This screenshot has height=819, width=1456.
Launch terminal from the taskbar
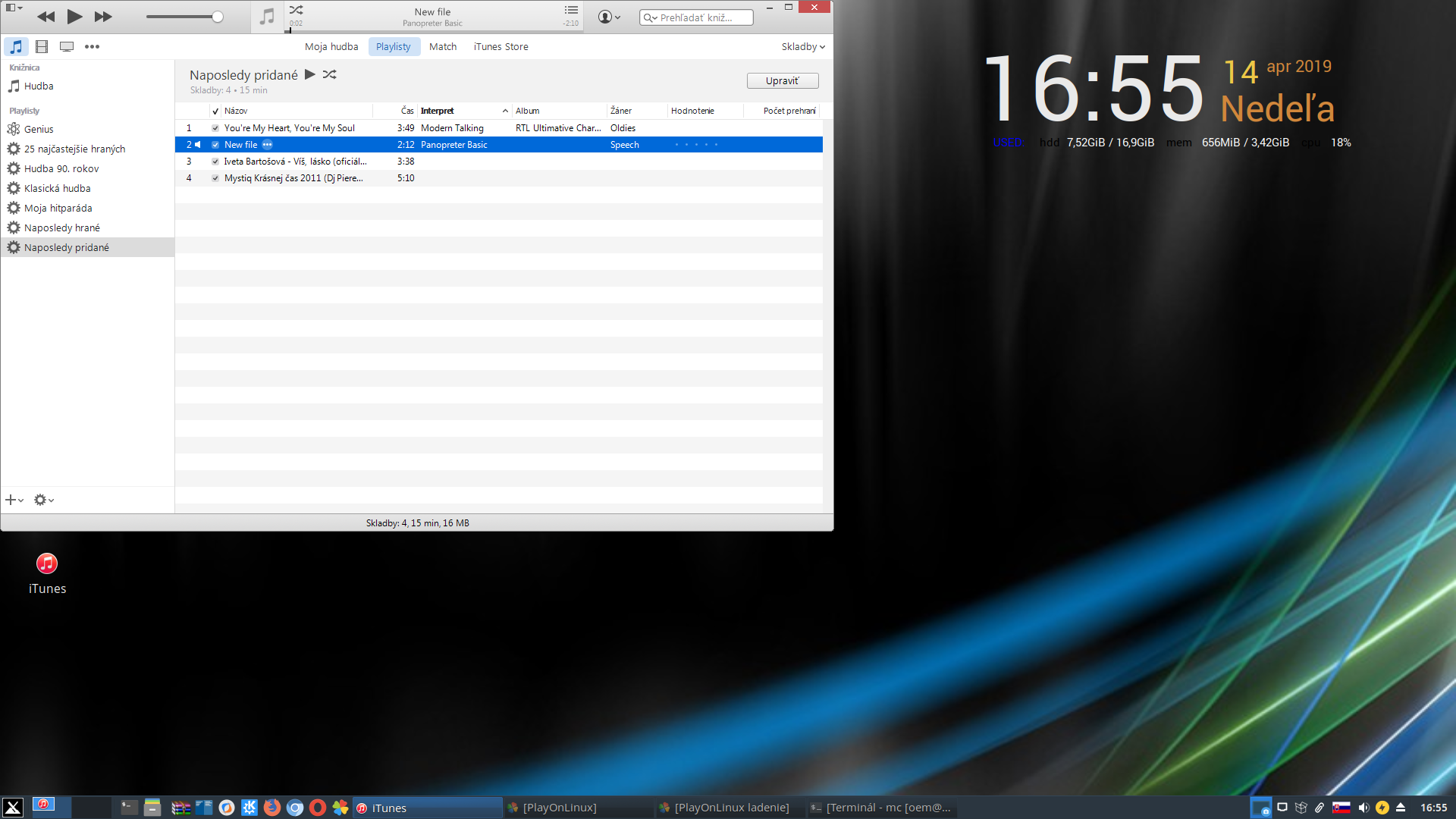(129, 808)
